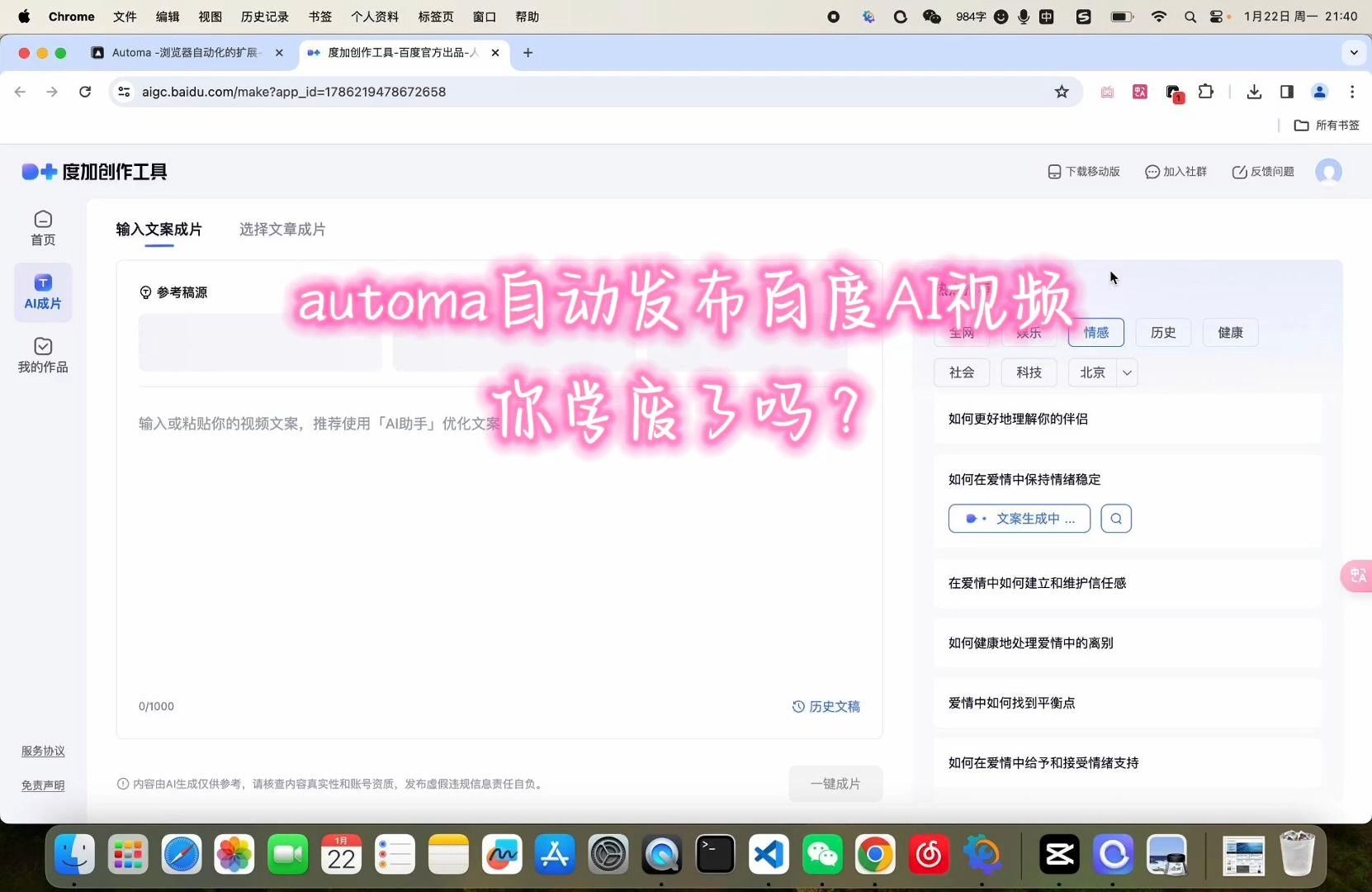Screen dimensions: 1372x892
Task: Reload the current page
Action: tap(85, 92)
